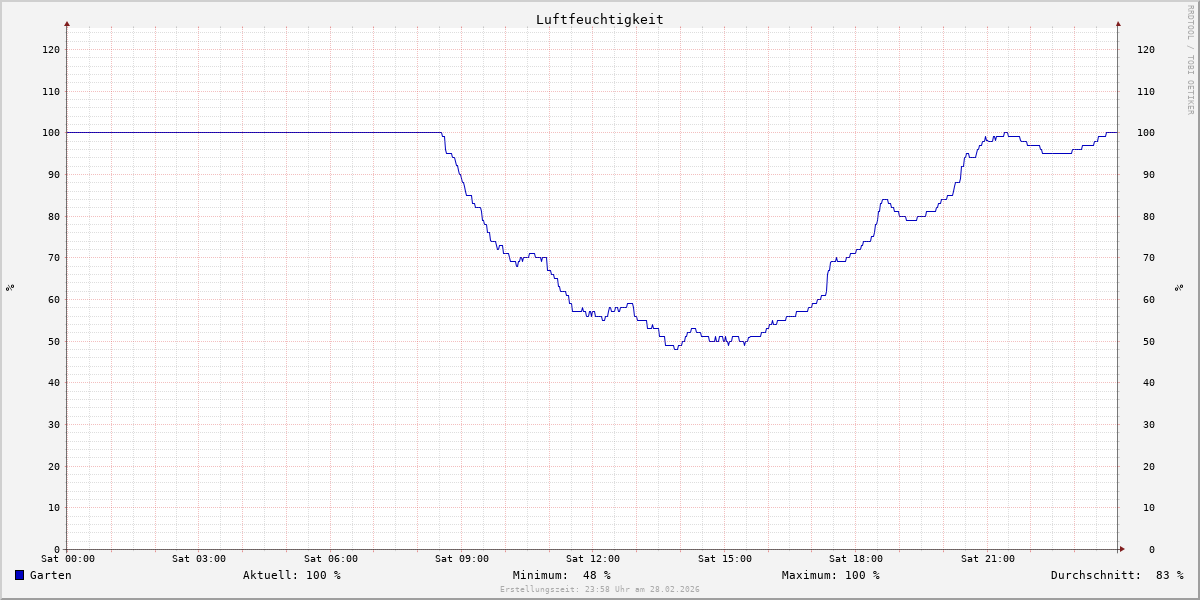
Task: Select the Sat 18:00 time axis label
Action: [856, 559]
